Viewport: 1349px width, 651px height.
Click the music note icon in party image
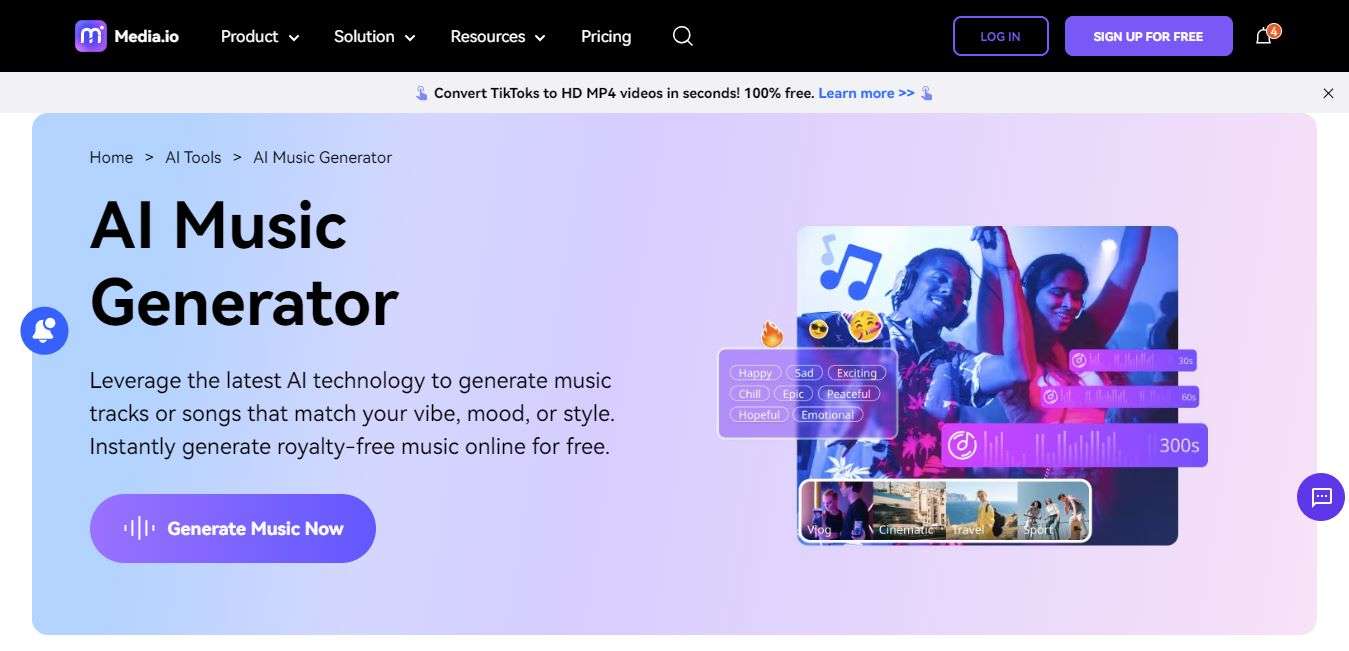click(x=851, y=272)
